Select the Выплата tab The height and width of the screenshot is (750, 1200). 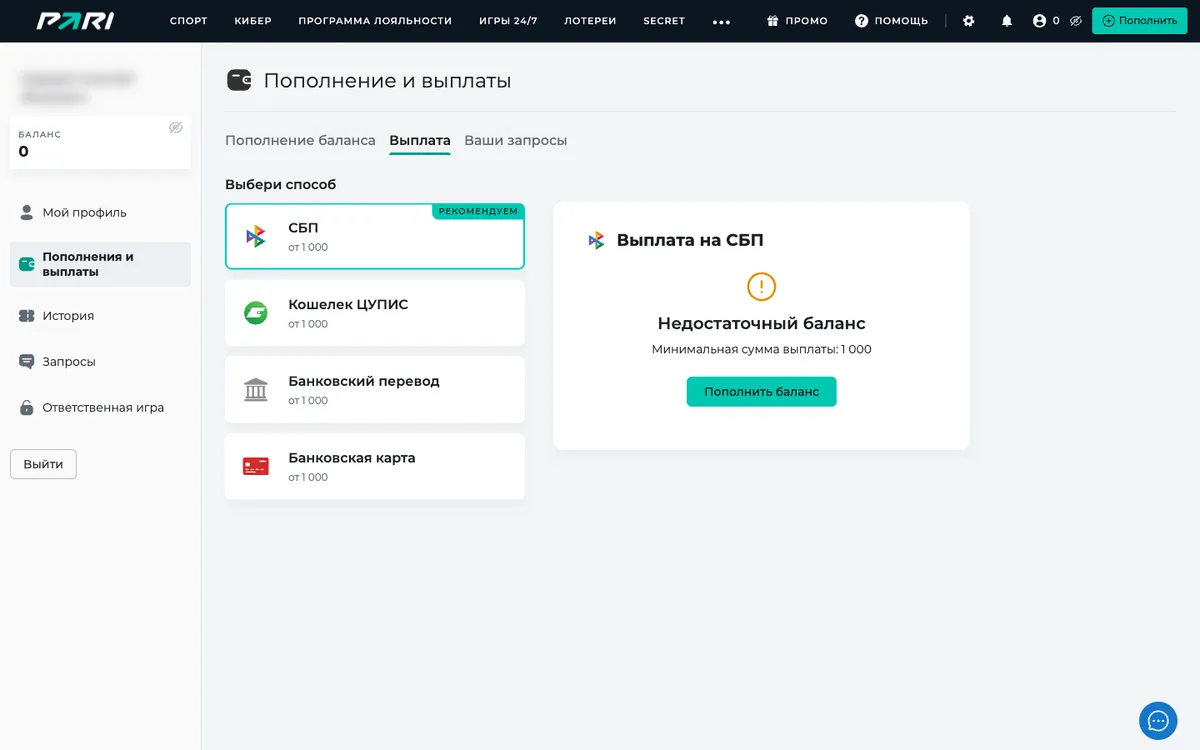[x=420, y=141]
